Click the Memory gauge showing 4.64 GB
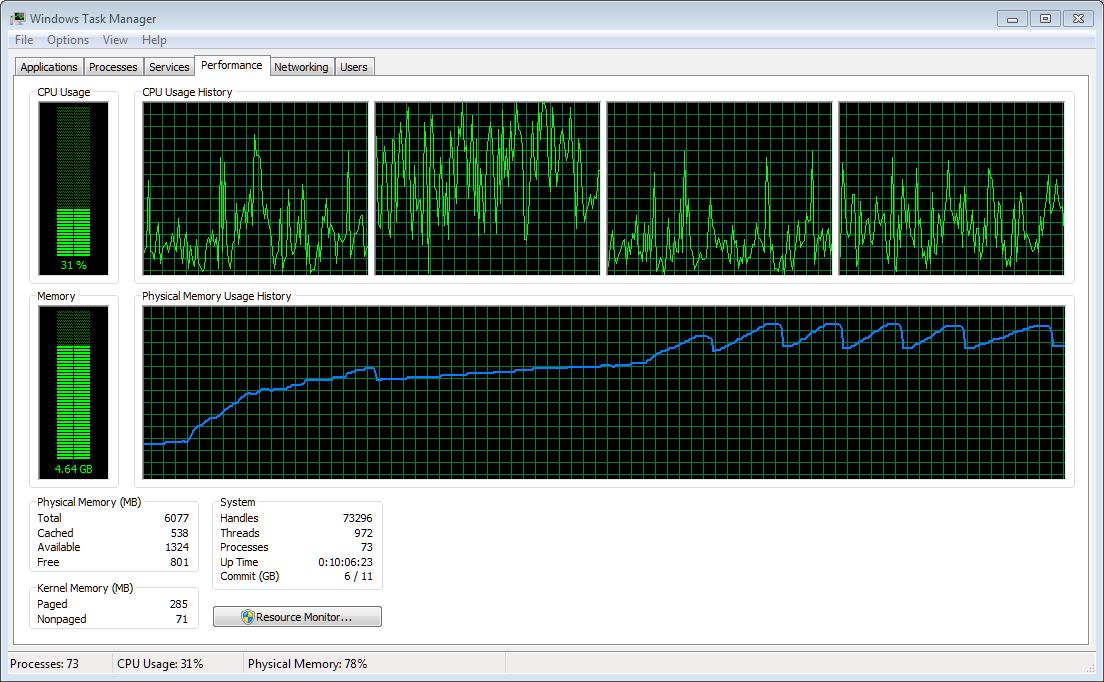The image size is (1104, 682). point(73,392)
